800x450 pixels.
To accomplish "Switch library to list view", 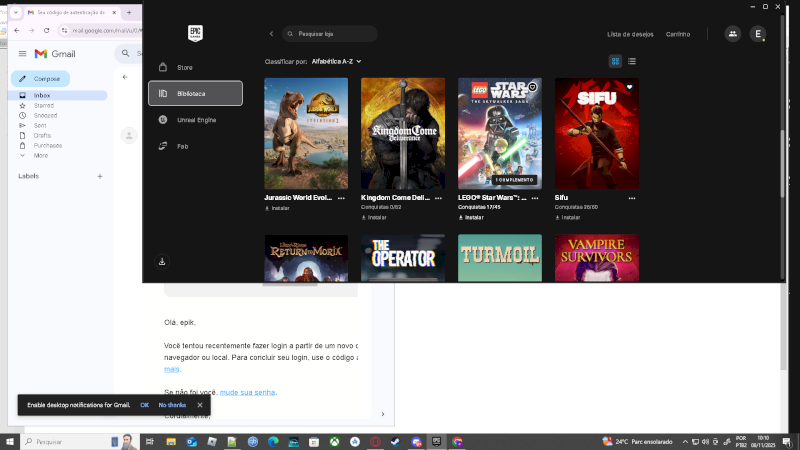I will (632, 61).
